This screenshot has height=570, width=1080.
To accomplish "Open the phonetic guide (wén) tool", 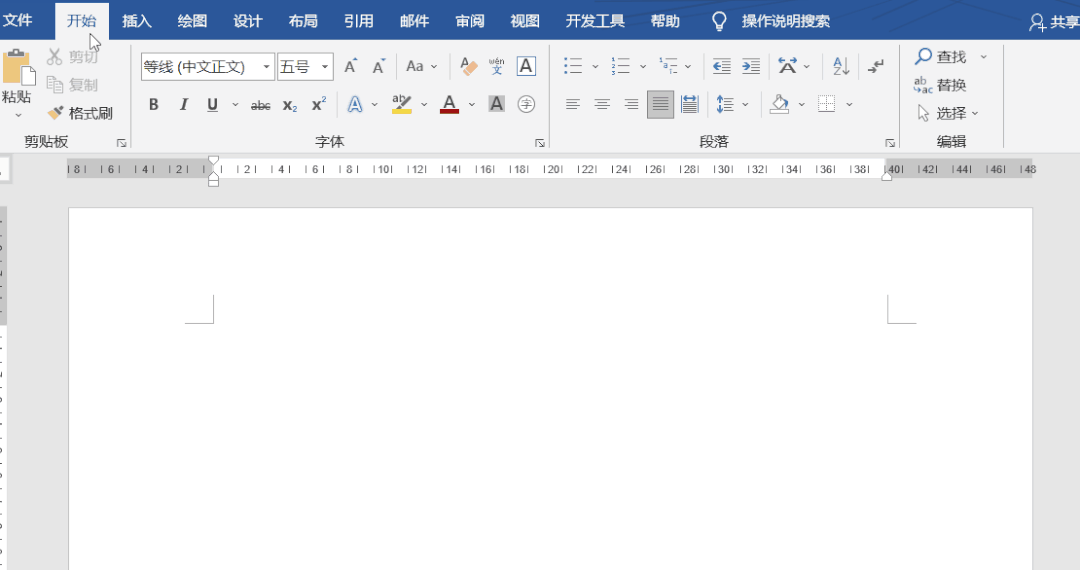I will click(x=497, y=66).
